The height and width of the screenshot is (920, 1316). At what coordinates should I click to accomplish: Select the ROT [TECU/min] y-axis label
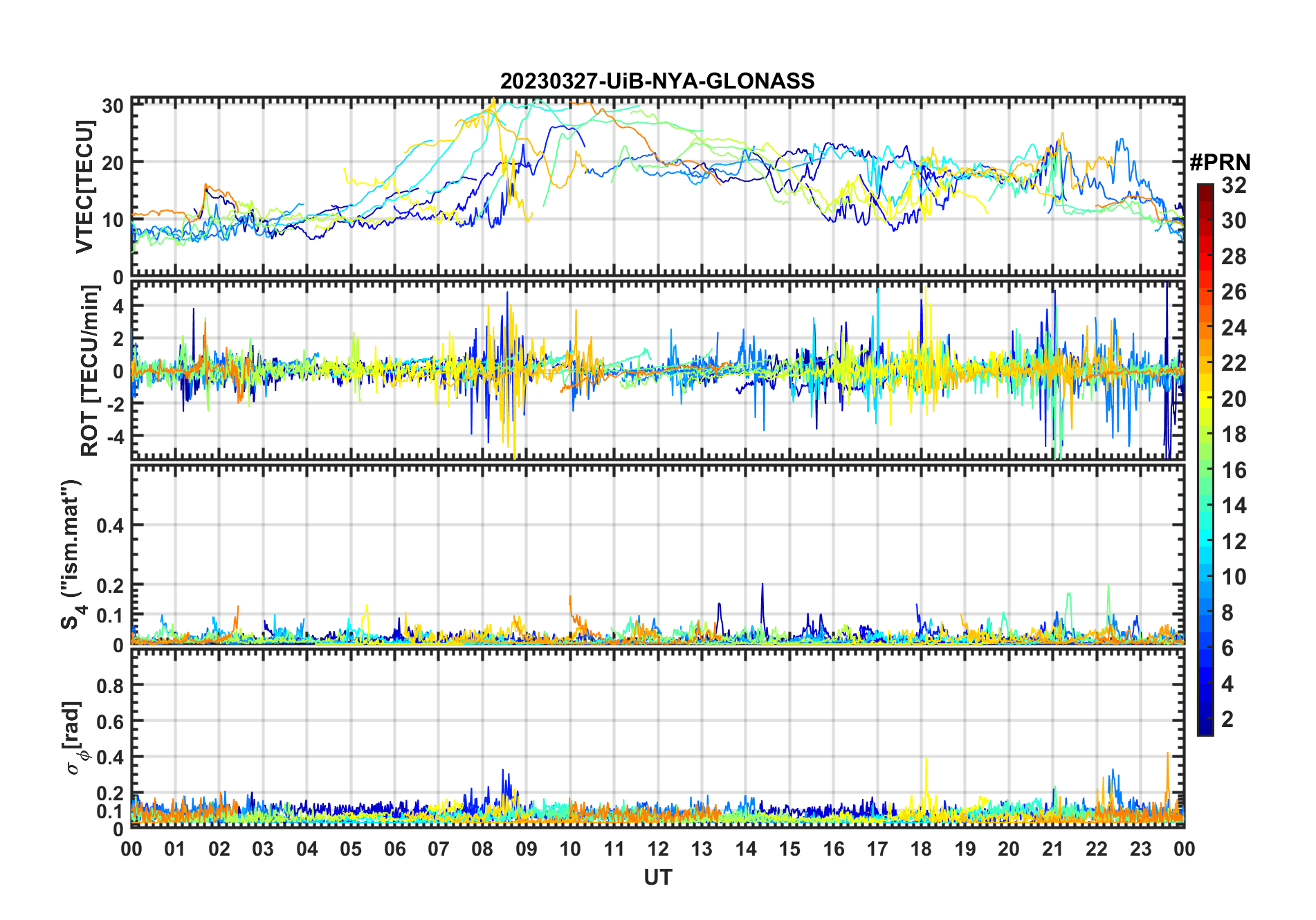89,371
